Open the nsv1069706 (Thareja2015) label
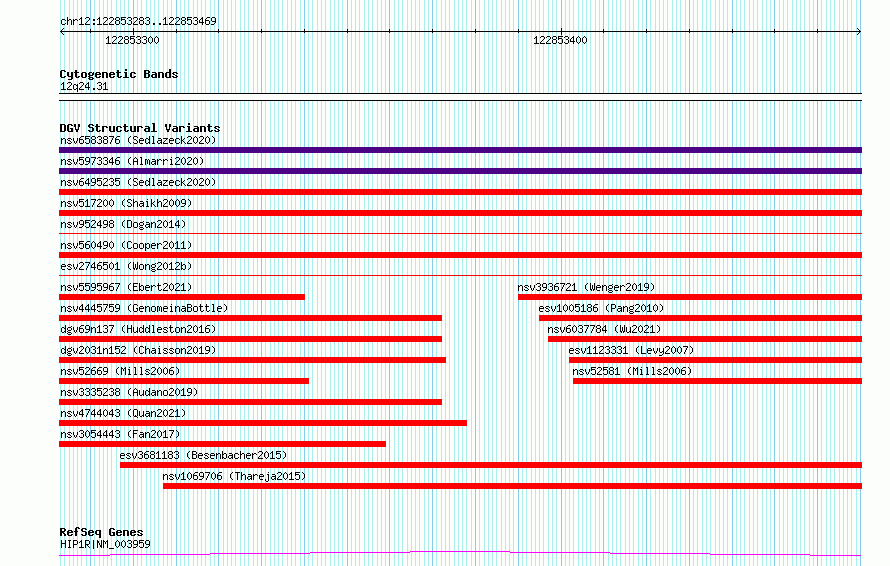Image resolution: width=890 pixels, height=566 pixels. click(x=234, y=476)
